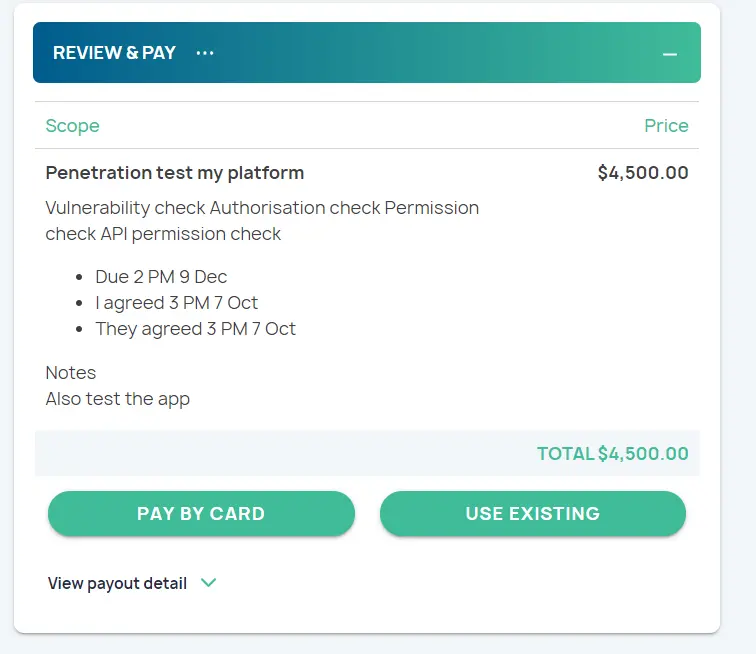Open the three-dot menu beside REVIEW & PAY
Image resolution: width=756 pixels, height=654 pixels.
(205, 53)
